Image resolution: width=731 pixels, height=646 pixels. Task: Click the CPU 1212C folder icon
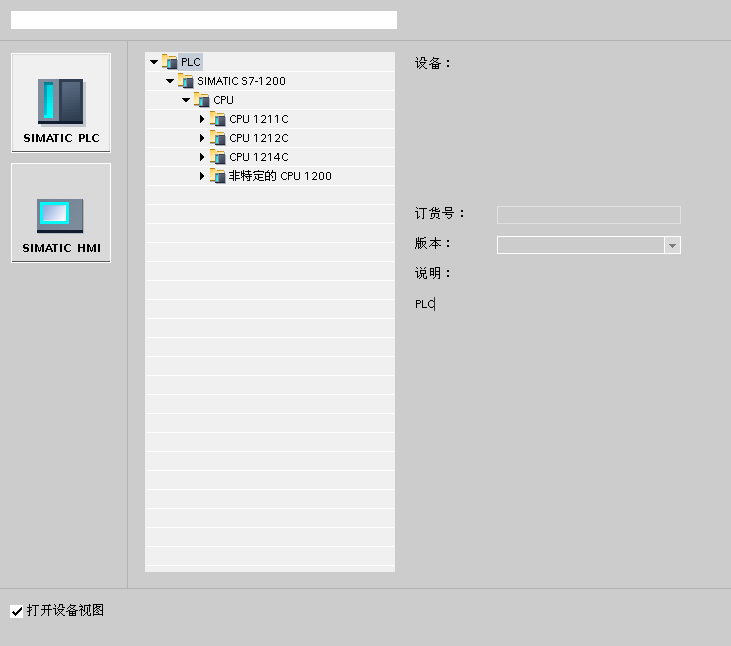[x=218, y=138]
